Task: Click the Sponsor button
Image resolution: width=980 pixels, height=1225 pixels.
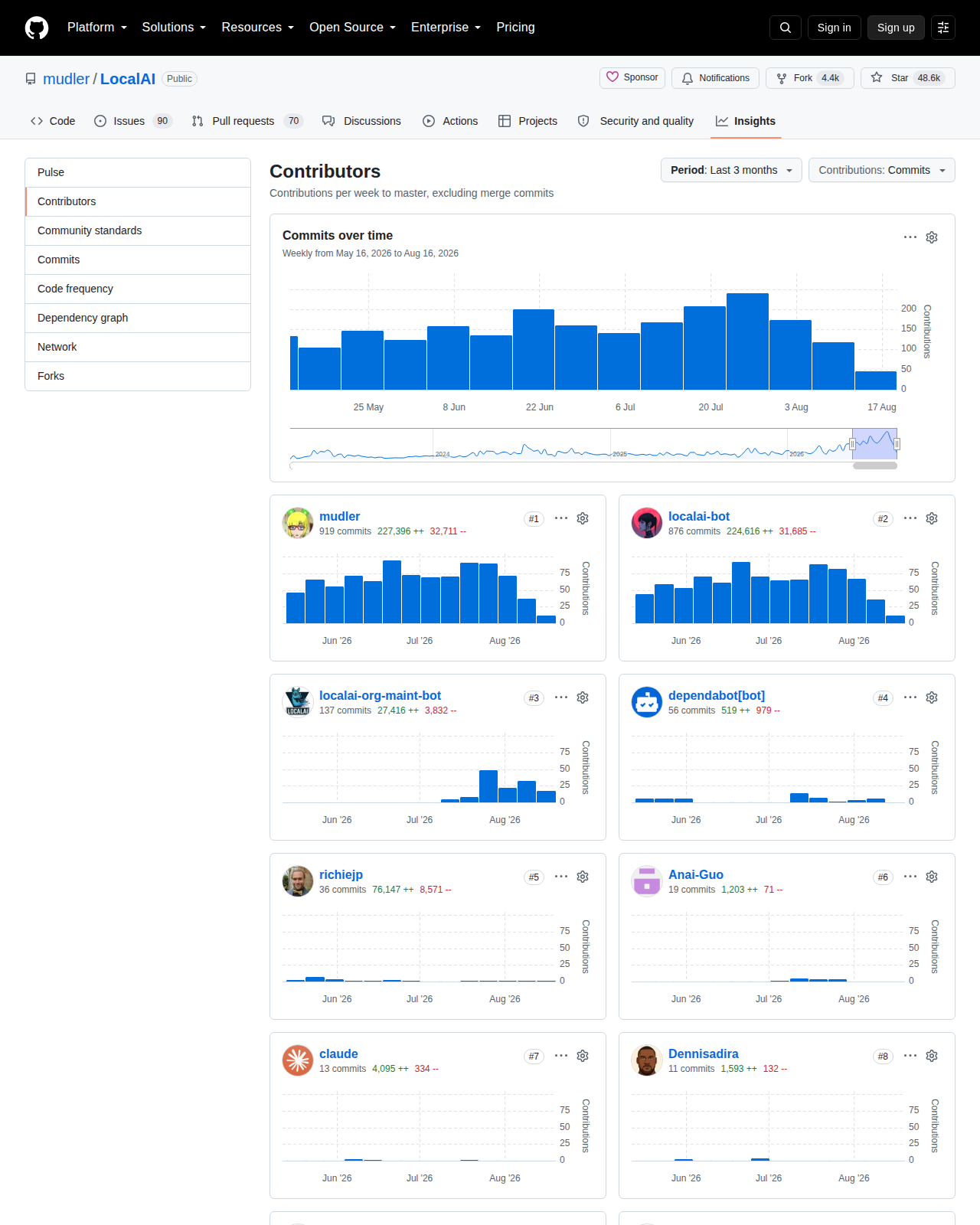Action: click(632, 77)
